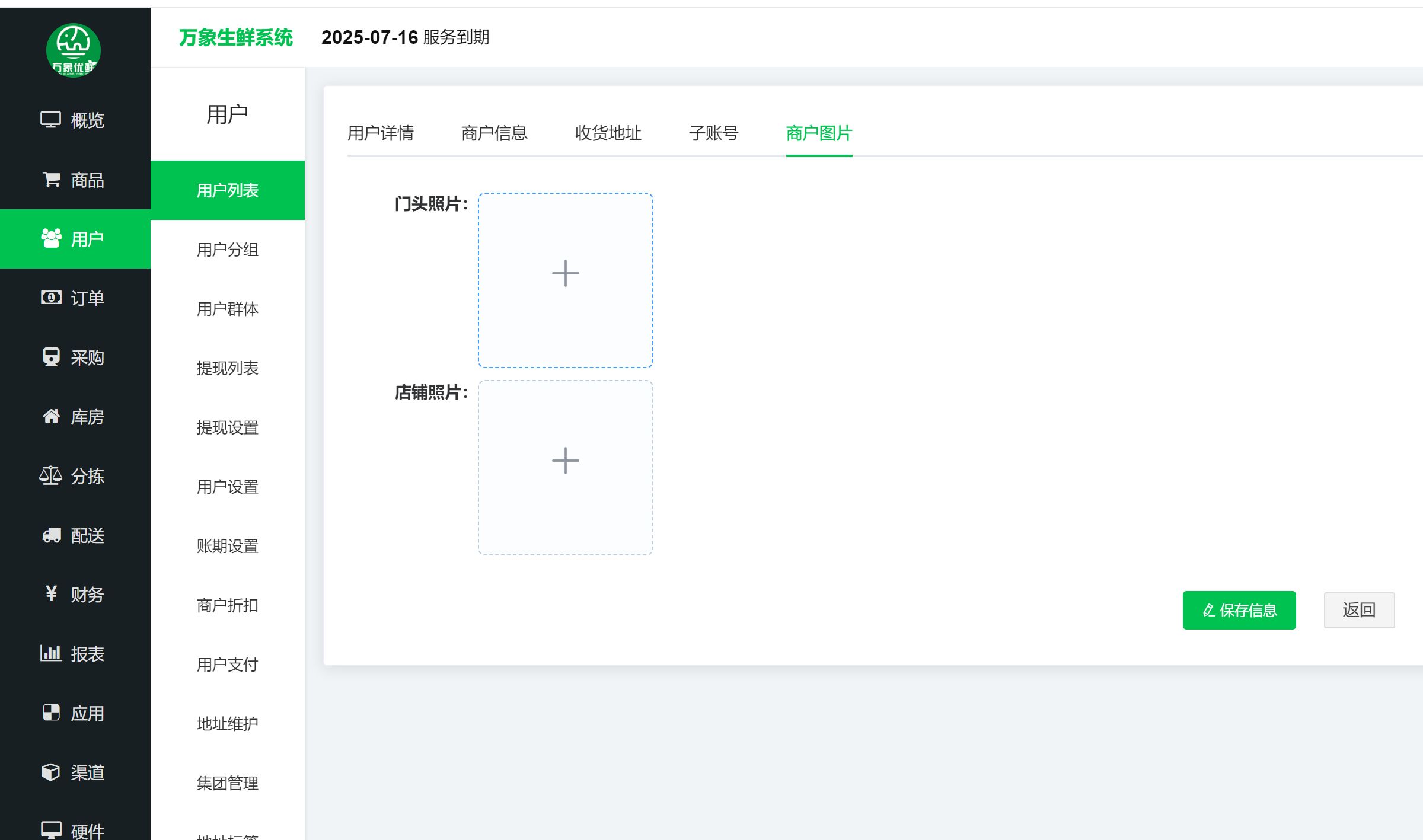Click 万象生鲜系统 header title

click(x=236, y=37)
